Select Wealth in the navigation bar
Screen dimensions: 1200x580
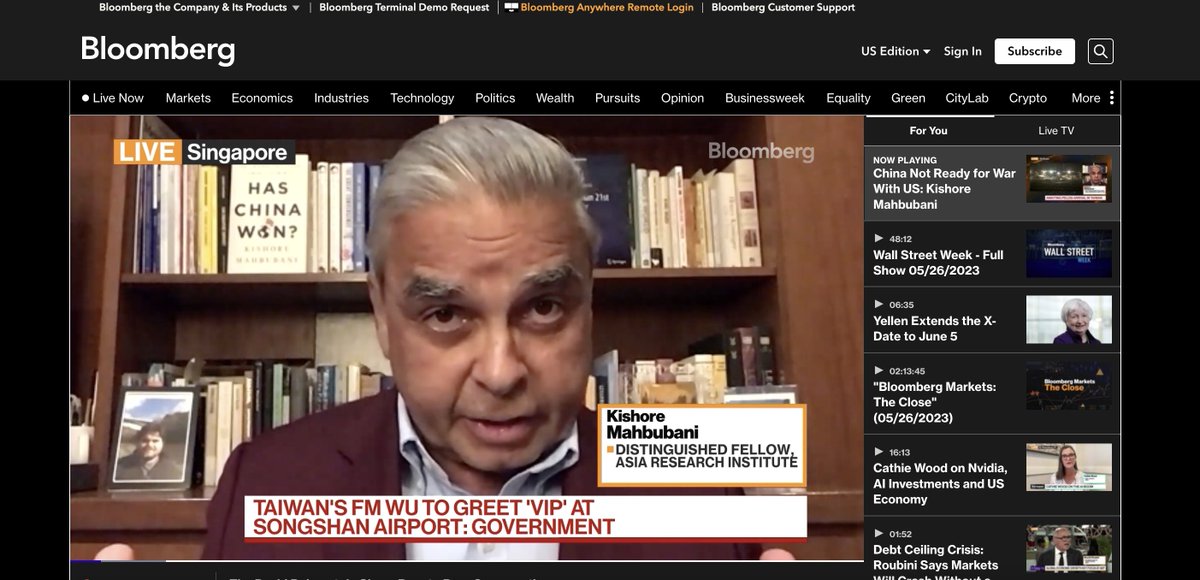[555, 98]
